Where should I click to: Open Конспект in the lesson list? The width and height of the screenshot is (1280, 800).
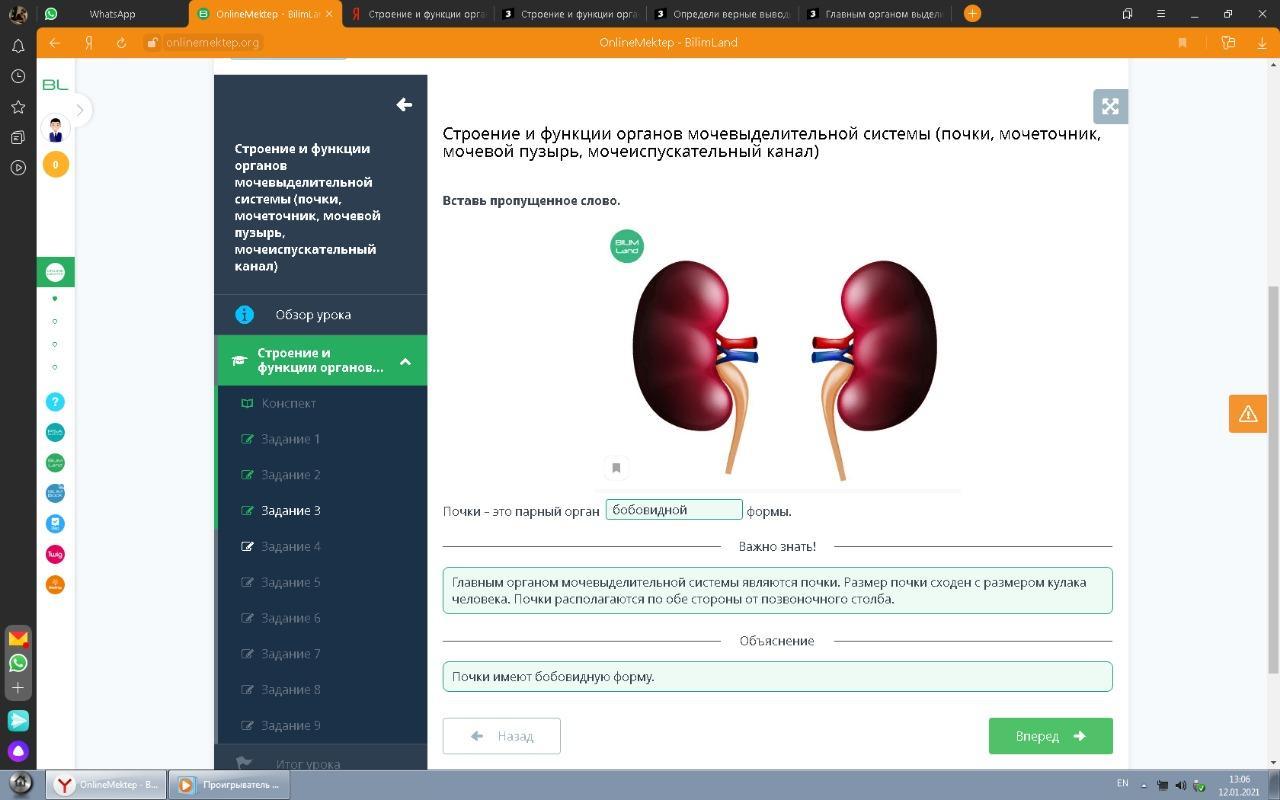288,403
